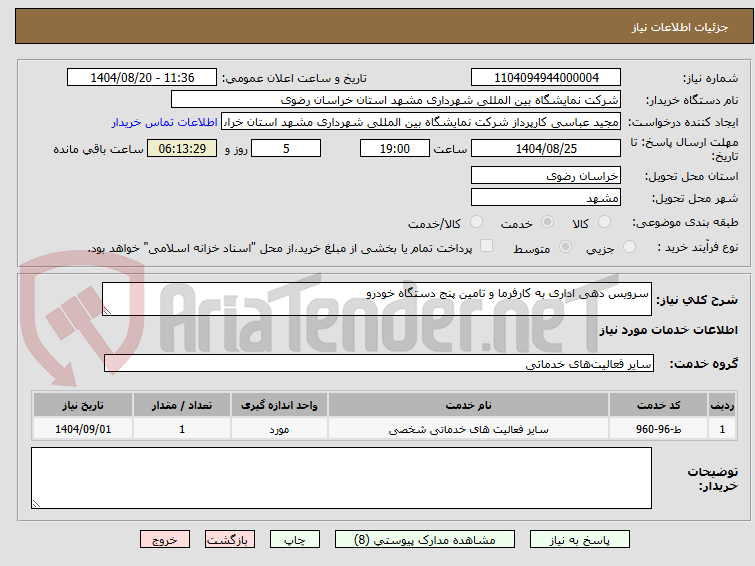Select the کالا radio button
This screenshot has height=566, width=755.
[x=604, y=222]
